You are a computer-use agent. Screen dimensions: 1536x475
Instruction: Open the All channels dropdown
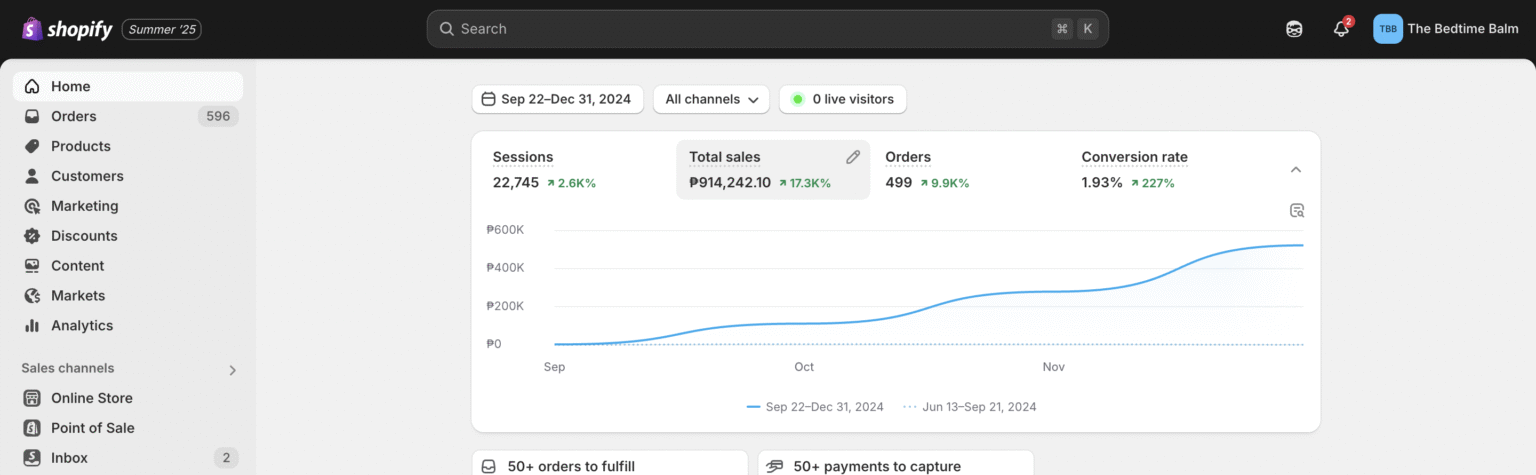tap(711, 99)
